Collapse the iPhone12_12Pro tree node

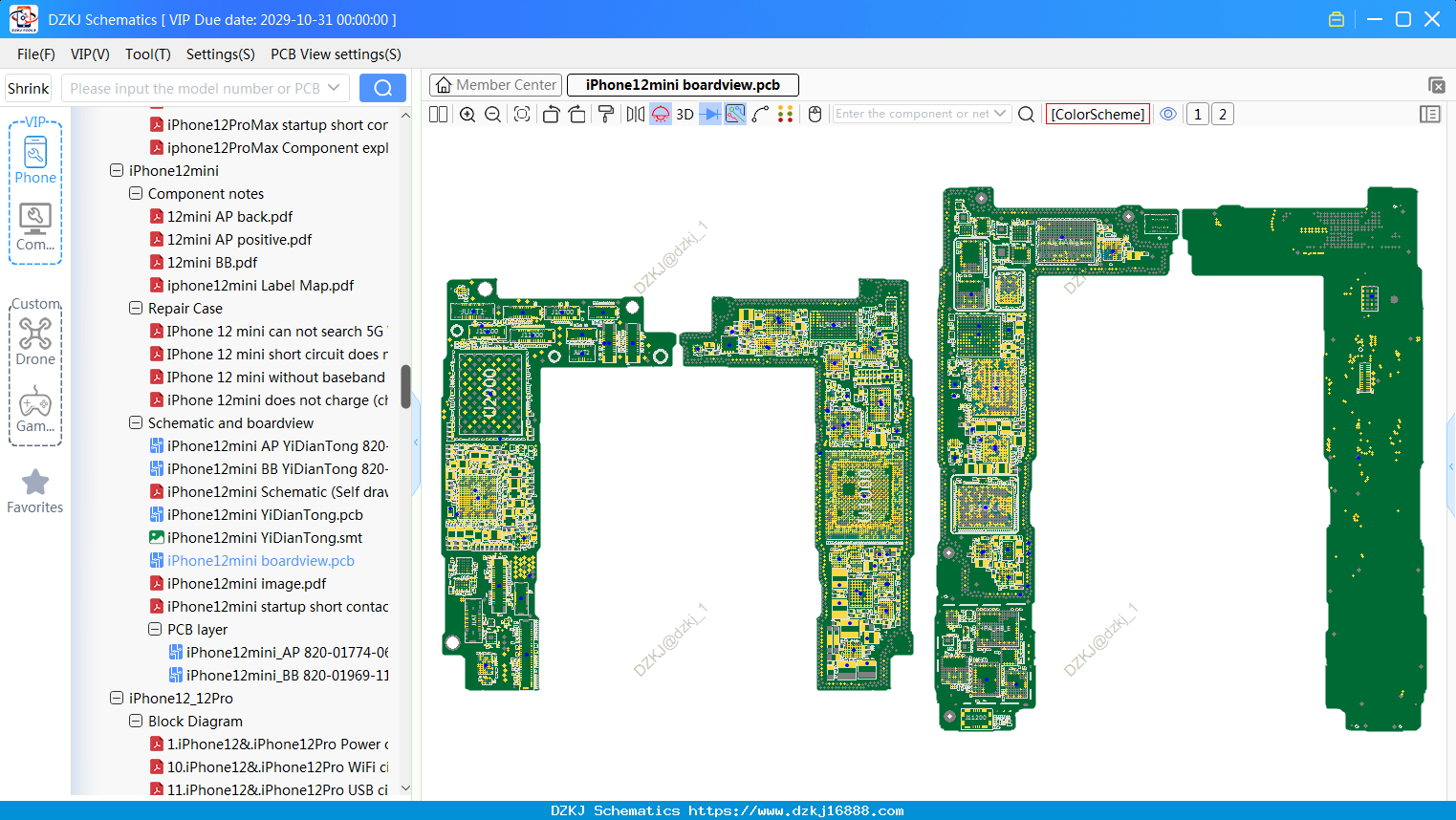coord(117,698)
